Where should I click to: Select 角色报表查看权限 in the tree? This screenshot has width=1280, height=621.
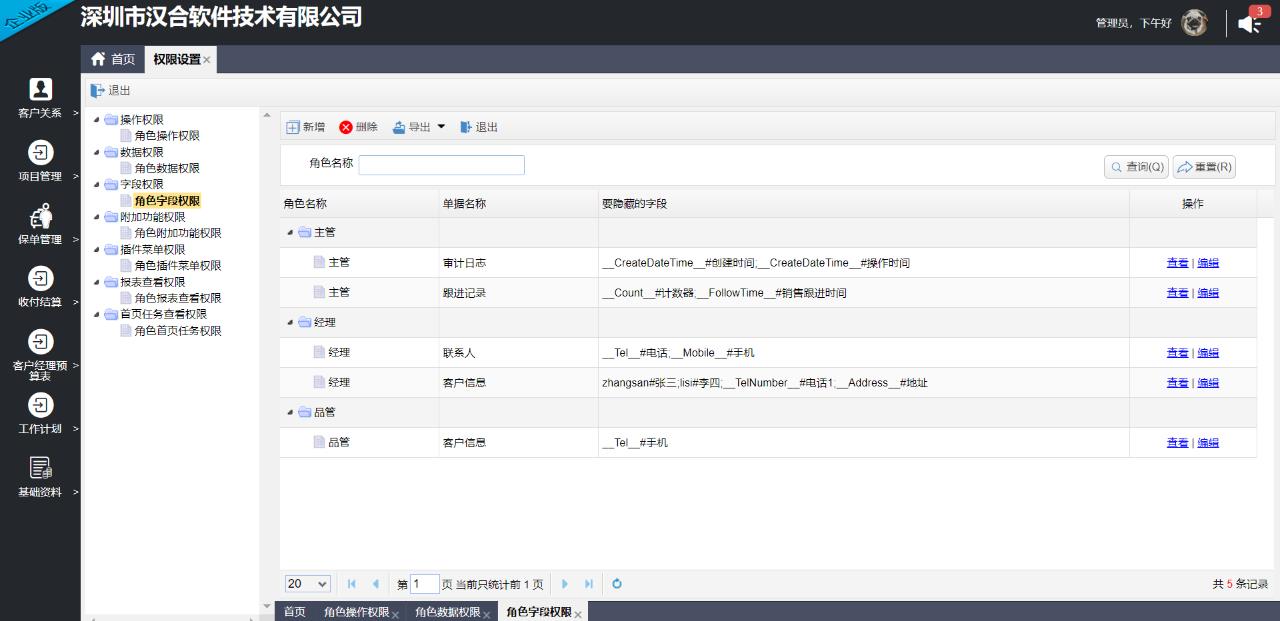(x=178, y=298)
